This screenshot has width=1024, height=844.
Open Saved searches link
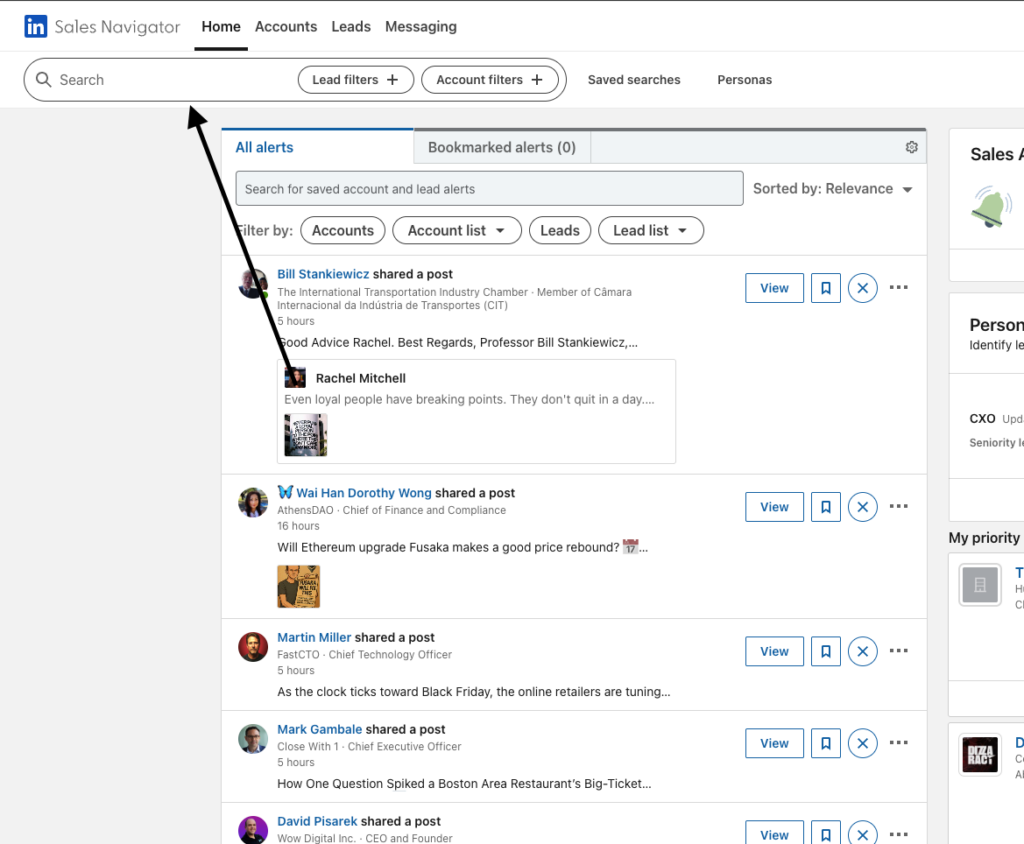click(634, 80)
